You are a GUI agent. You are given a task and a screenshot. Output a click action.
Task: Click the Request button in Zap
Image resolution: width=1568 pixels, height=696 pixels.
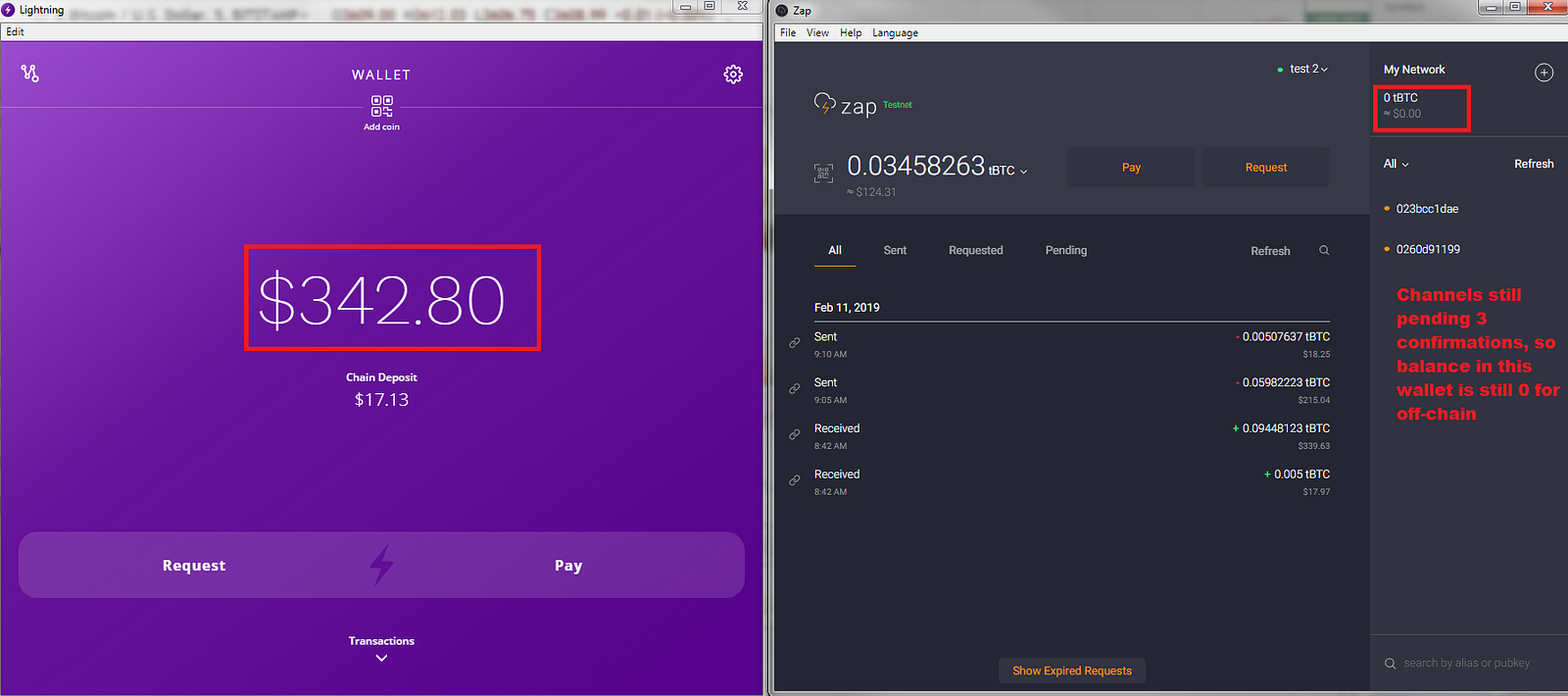(x=1266, y=168)
